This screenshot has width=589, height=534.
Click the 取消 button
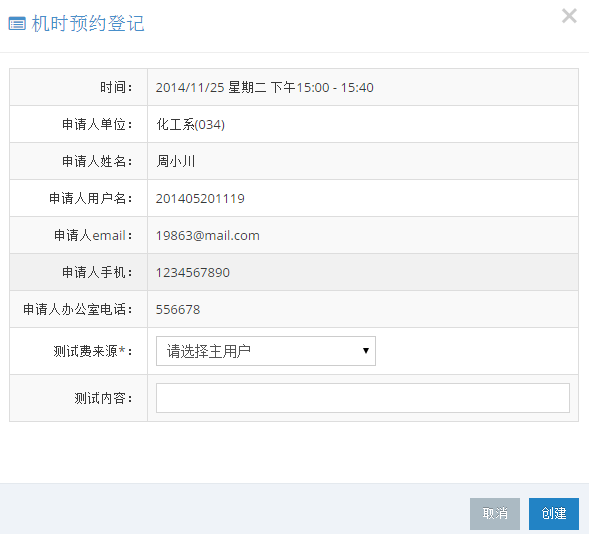[x=495, y=513]
